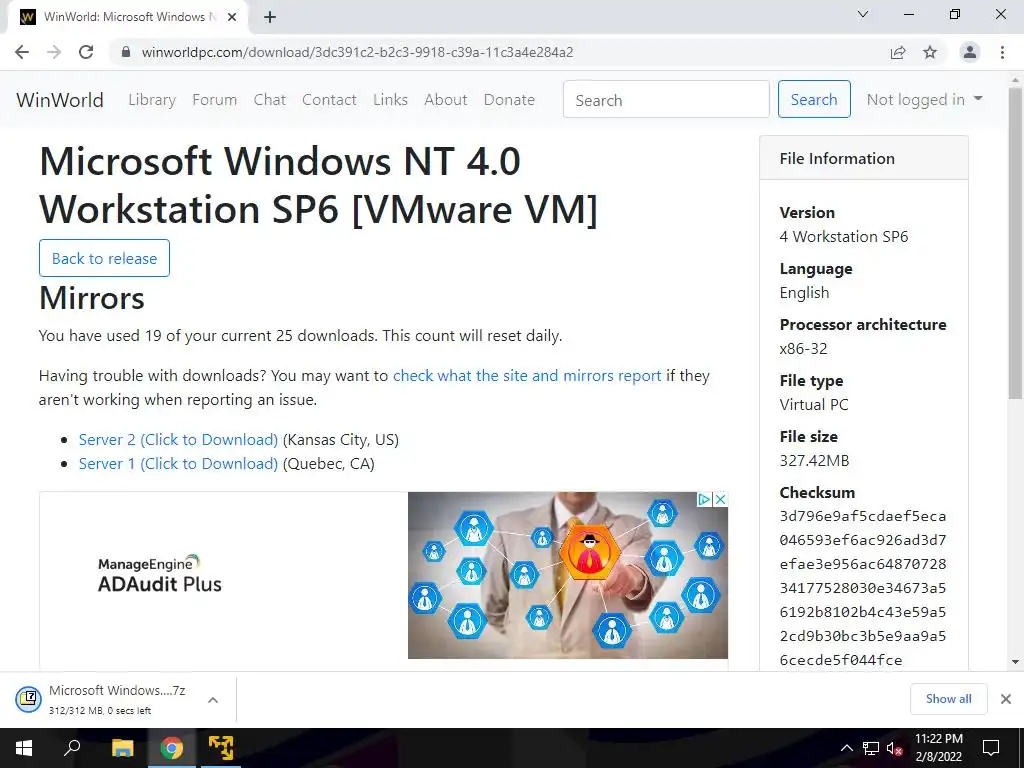Open the Windows Start menu
Viewport: 1024px width, 768px height.
(x=24, y=748)
